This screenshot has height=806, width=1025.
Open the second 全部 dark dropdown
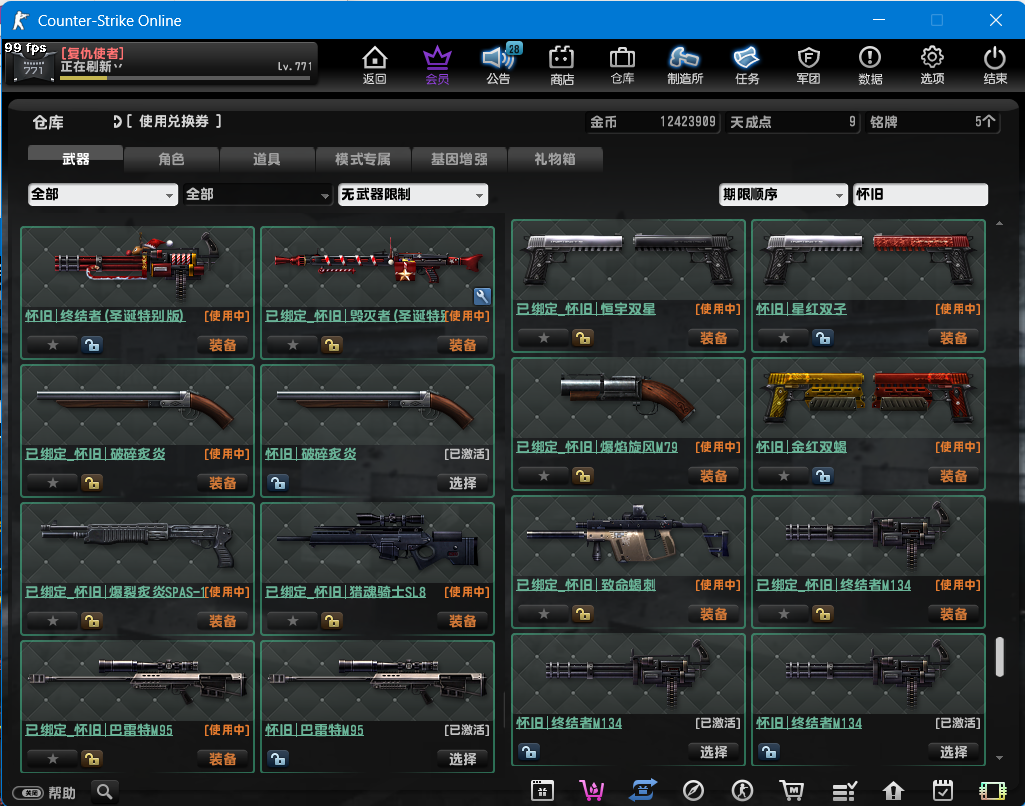tap(258, 194)
